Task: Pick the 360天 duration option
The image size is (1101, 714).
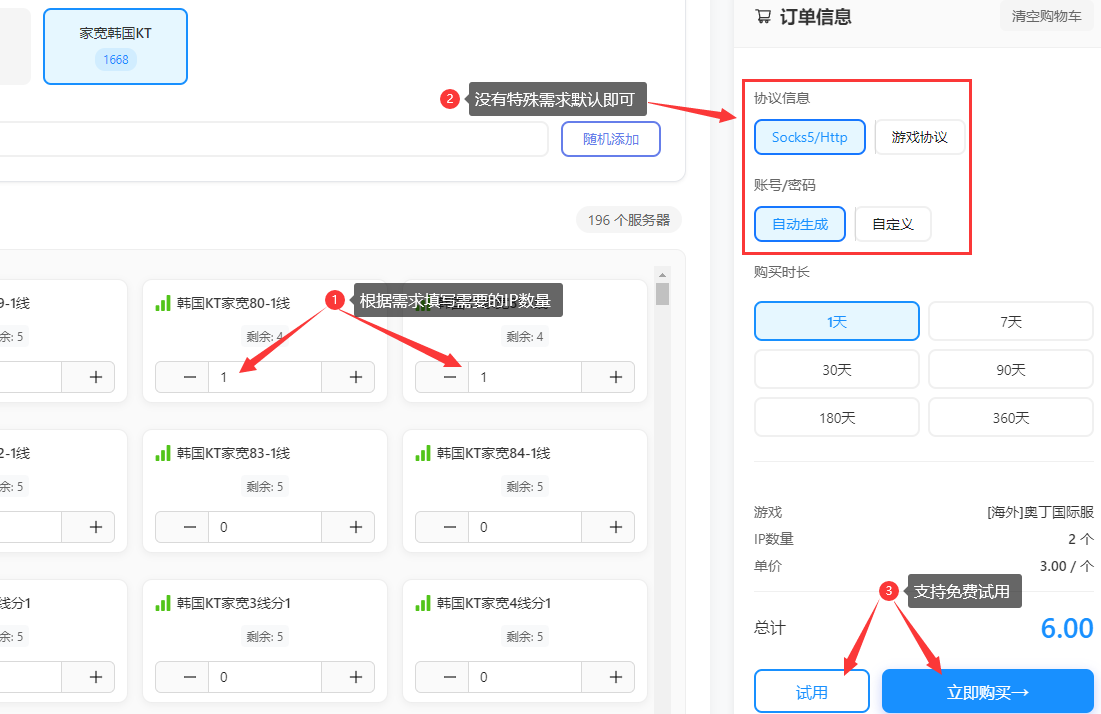Action: tap(1010, 418)
